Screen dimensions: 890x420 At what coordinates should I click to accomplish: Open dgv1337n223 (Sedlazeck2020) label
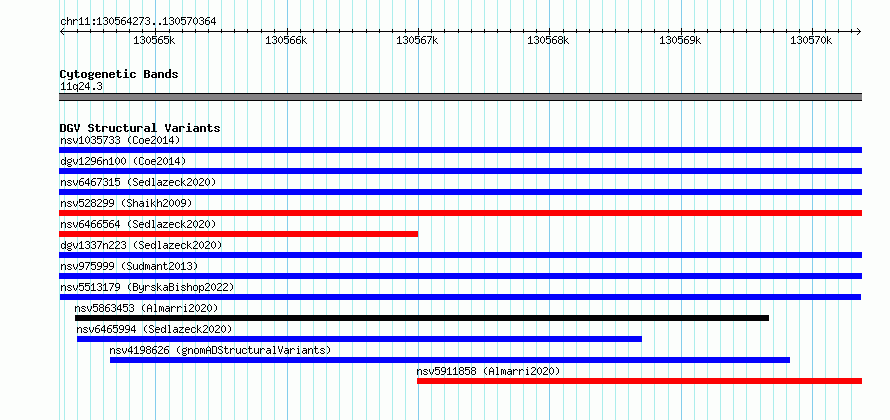coord(141,245)
